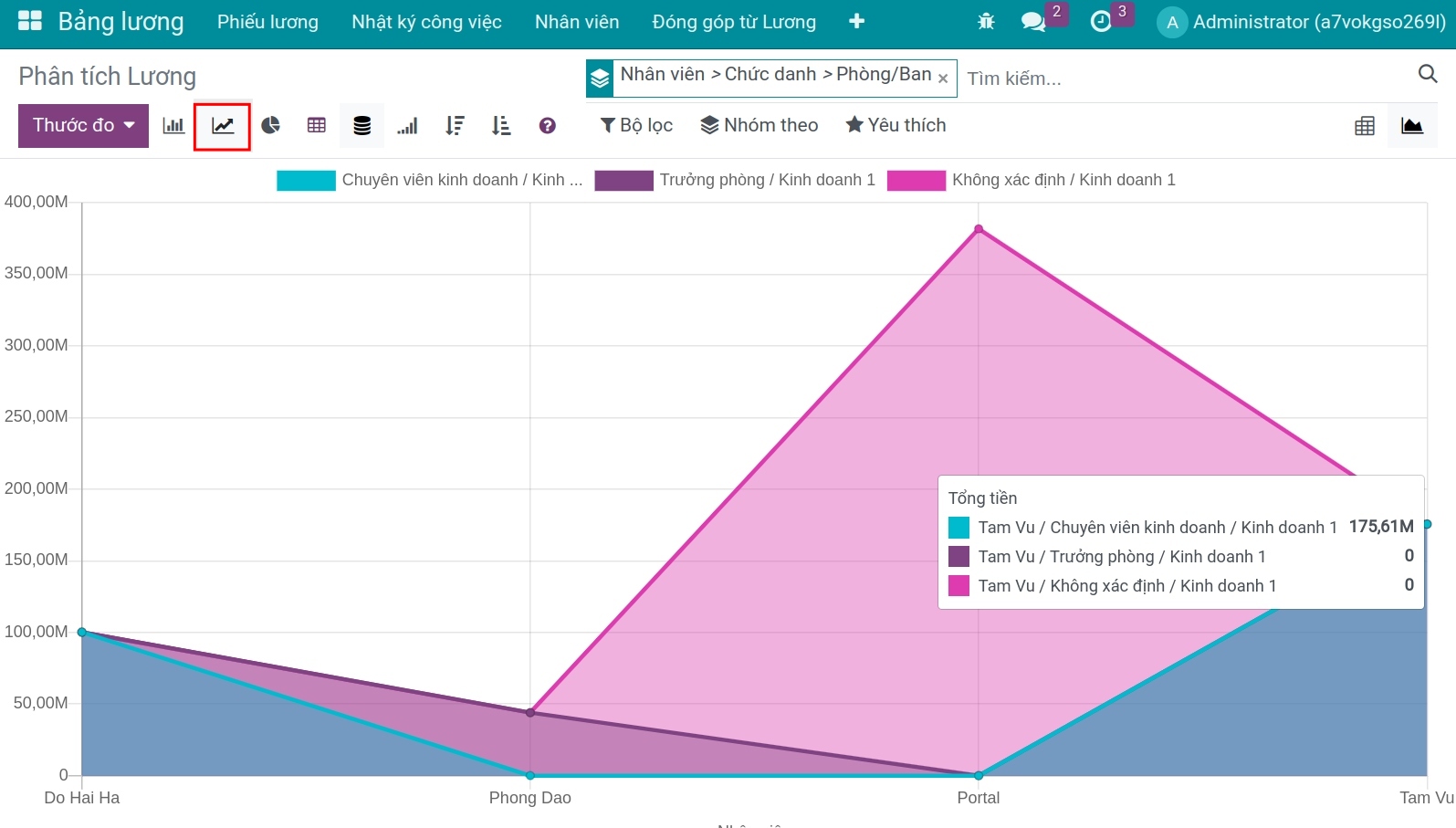Toggle ascending sort order

pos(501,126)
